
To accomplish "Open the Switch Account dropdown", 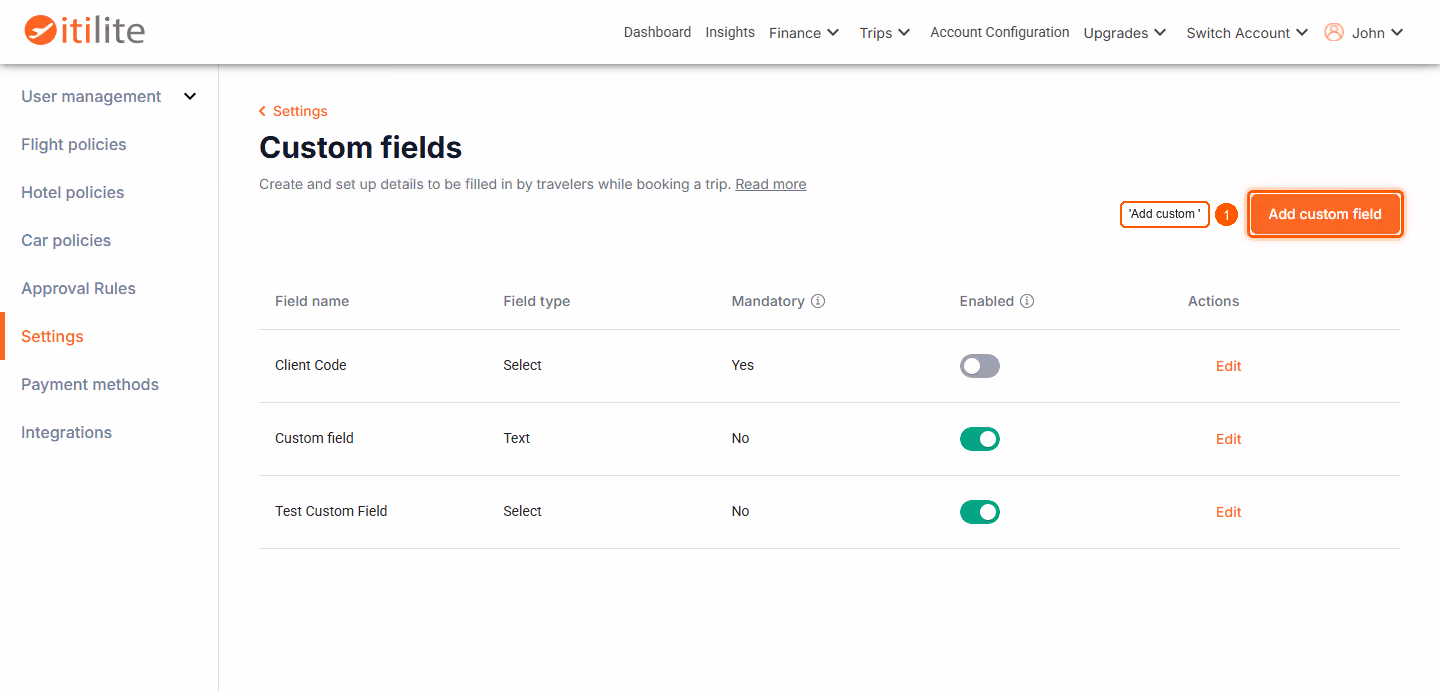I will click(x=1247, y=33).
